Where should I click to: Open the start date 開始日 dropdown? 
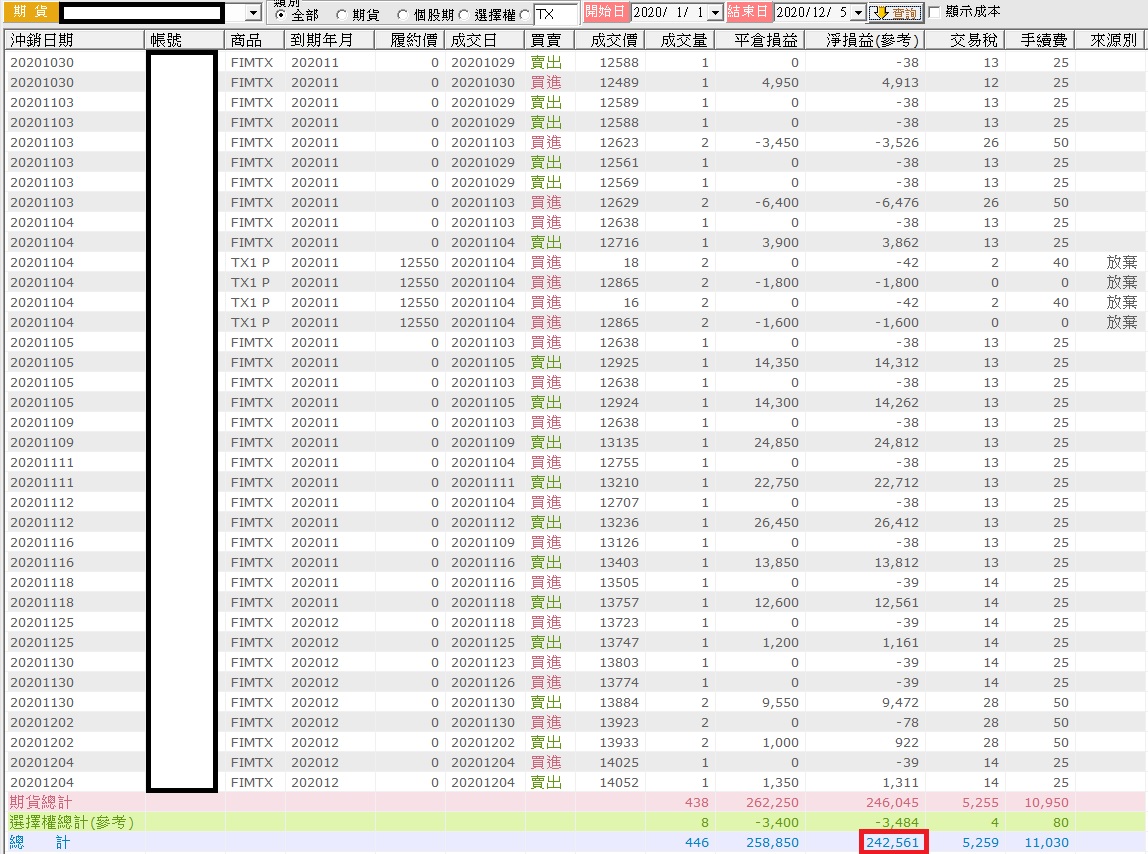pyautogui.click(x=715, y=12)
